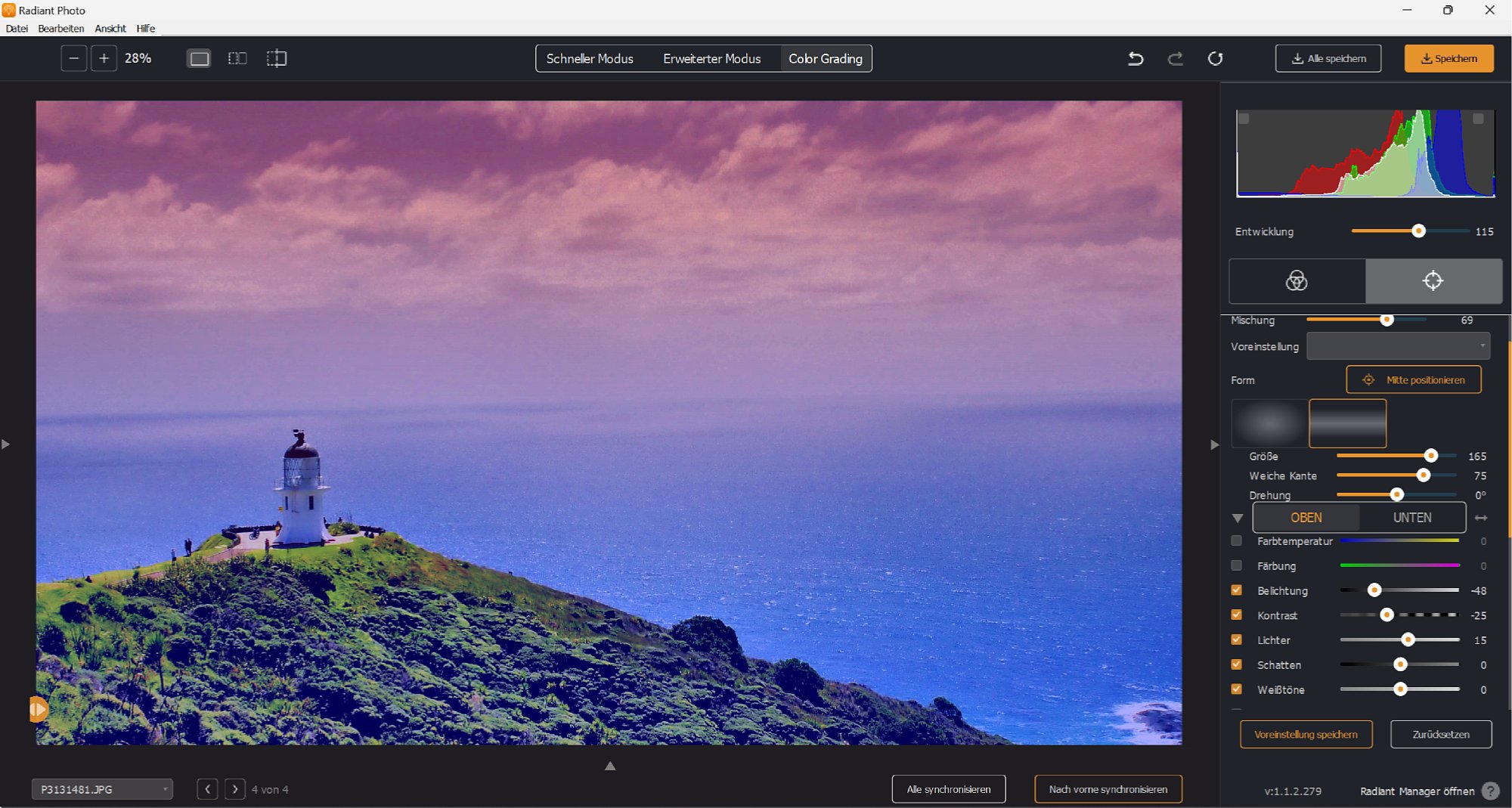Click the Mischung slider handle
The height and width of the screenshot is (808, 1512).
1387,320
